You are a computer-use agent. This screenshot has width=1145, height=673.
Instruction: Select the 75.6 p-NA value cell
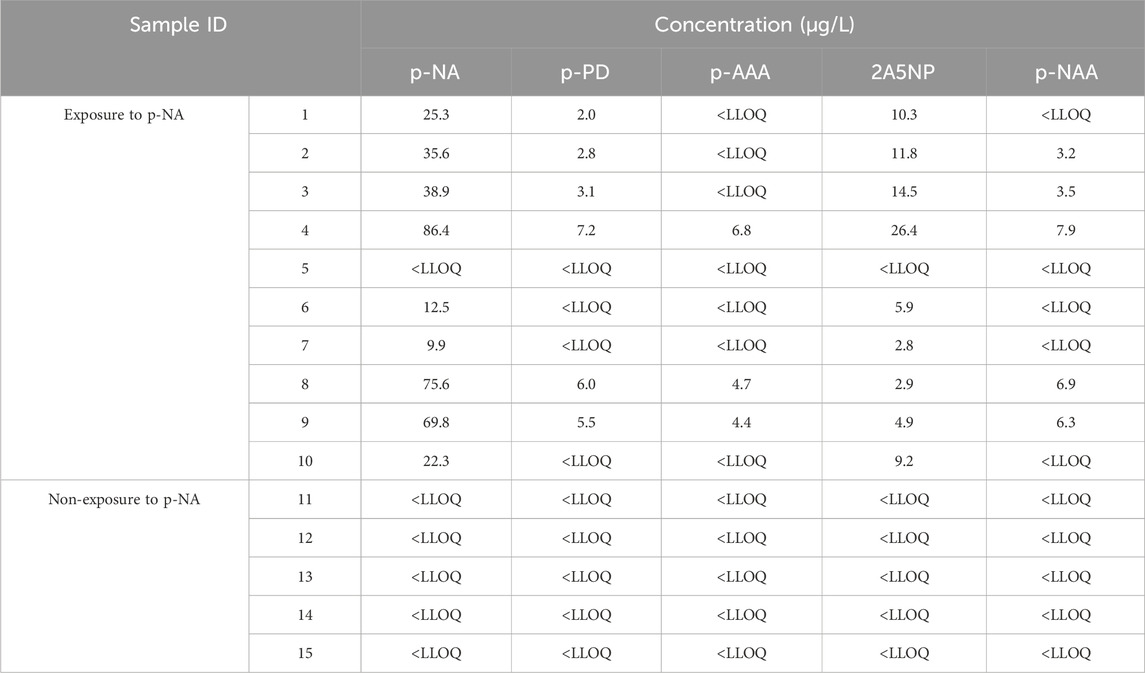[436, 384]
